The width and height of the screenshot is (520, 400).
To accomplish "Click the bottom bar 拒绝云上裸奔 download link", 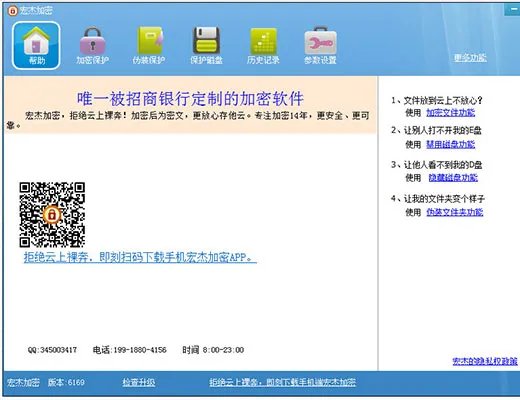I will tap(283, 382).
